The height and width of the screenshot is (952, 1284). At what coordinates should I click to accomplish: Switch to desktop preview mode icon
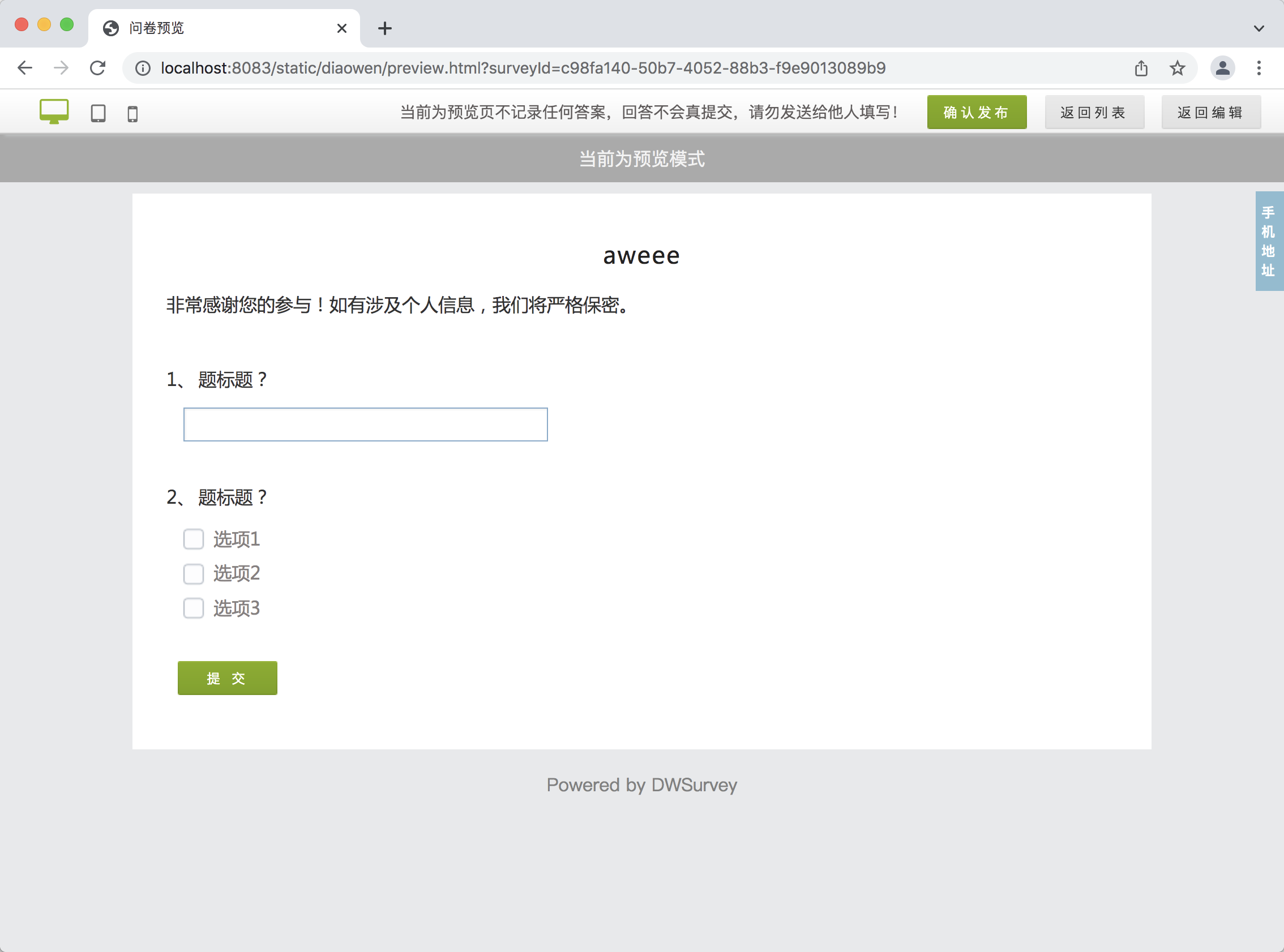(54, 112)
